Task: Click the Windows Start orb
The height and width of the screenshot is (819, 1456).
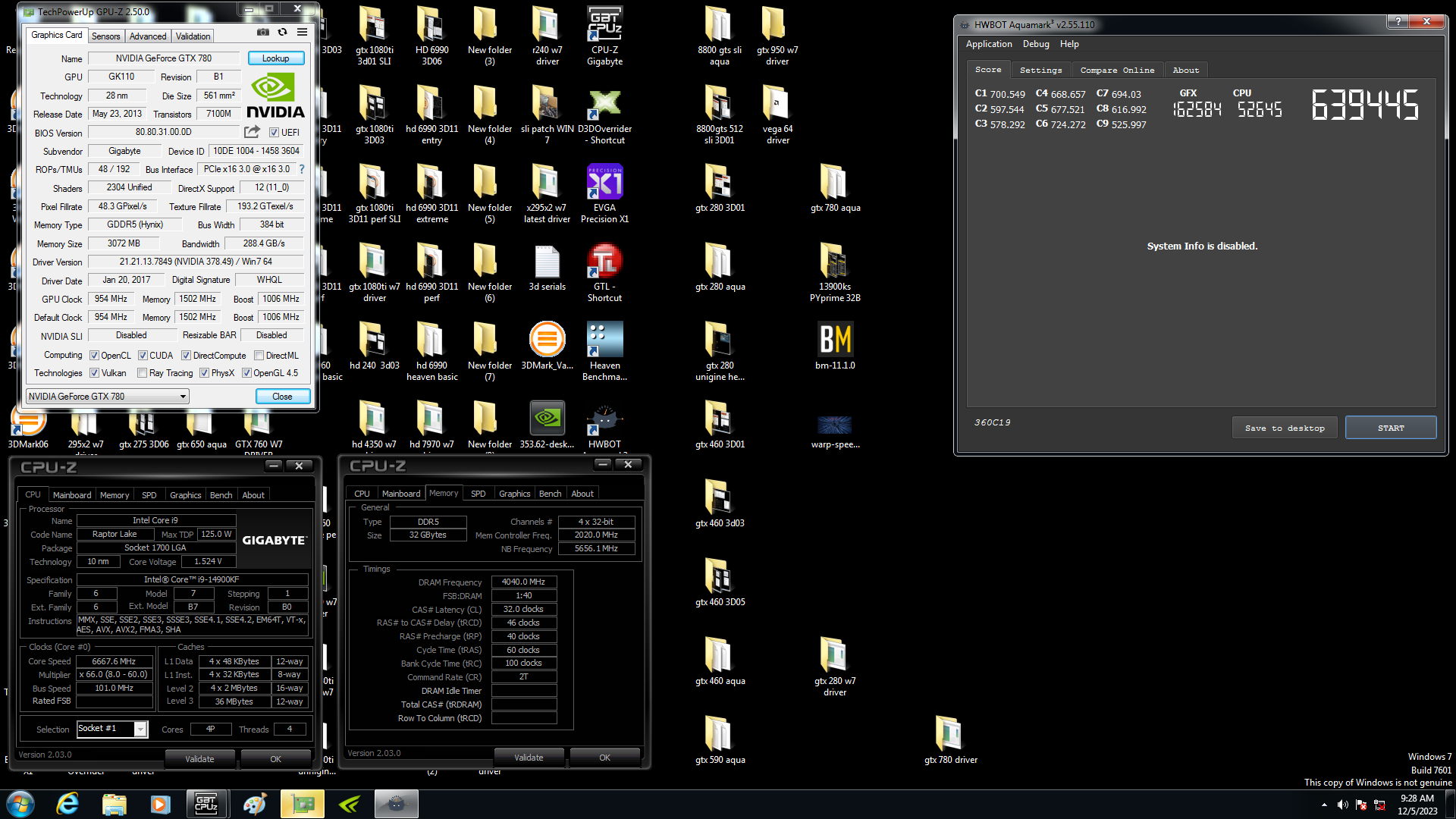Action: click(x=20, y=804)
